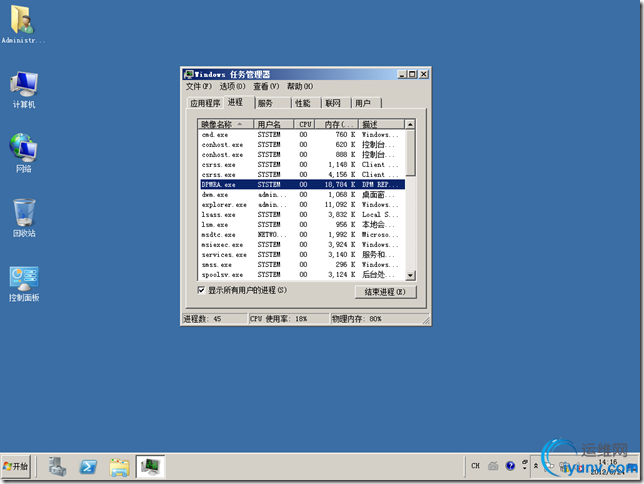The height and width of the screenshot is (484, 644).
Task: Select the csrss.exe row using 1,148 K
Action: pos(302,165)
